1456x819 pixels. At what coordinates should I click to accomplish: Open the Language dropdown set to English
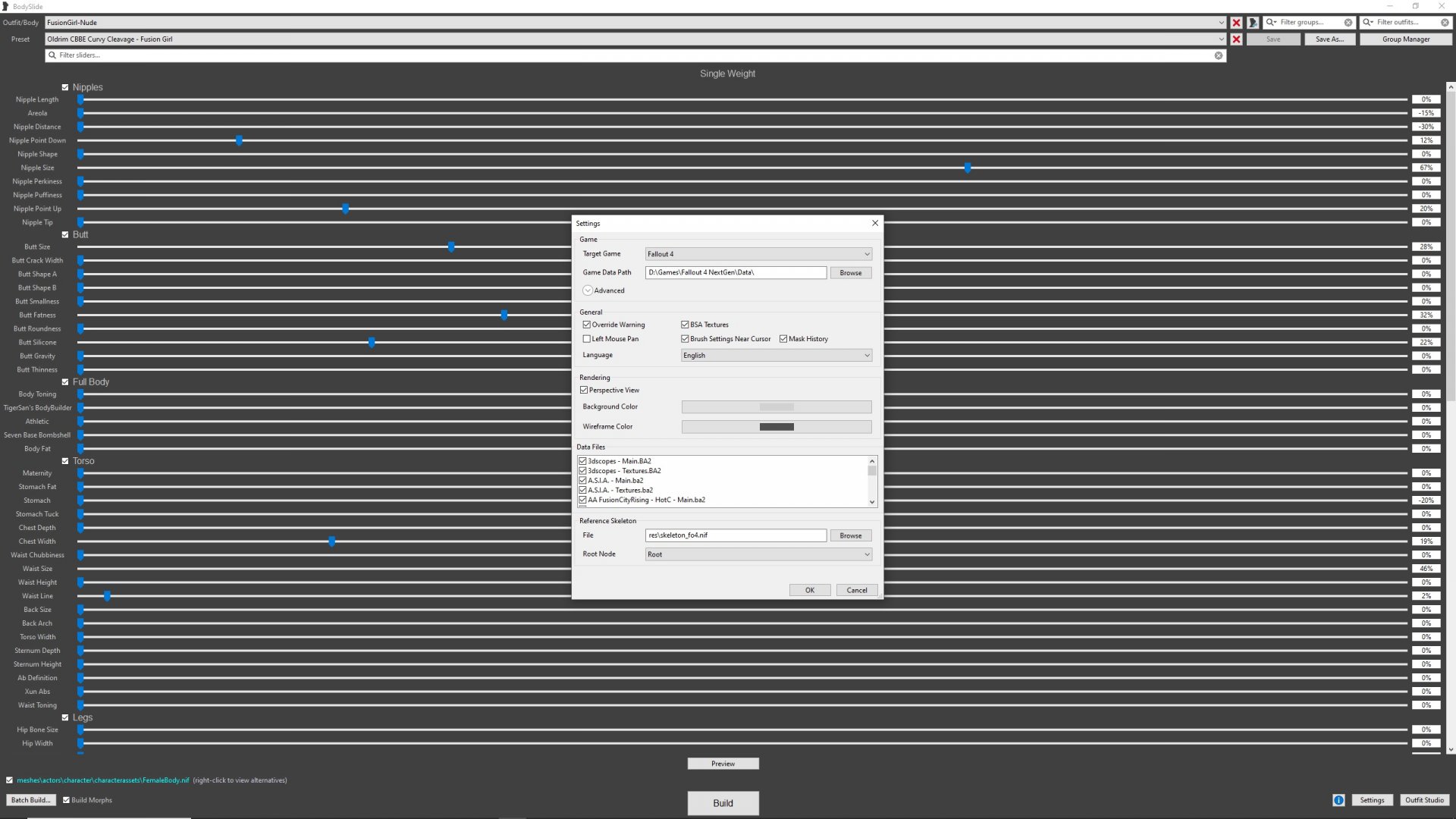[777, 355]
